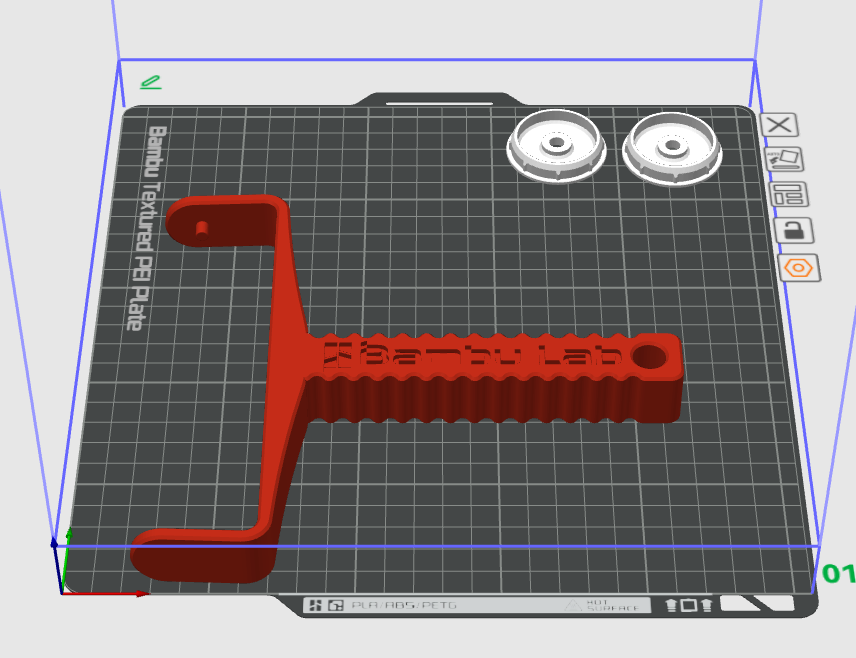Click the plate name edit pencil icon
Screen dimensions: 856x658
pyautogui.click(x=151, y=82)
